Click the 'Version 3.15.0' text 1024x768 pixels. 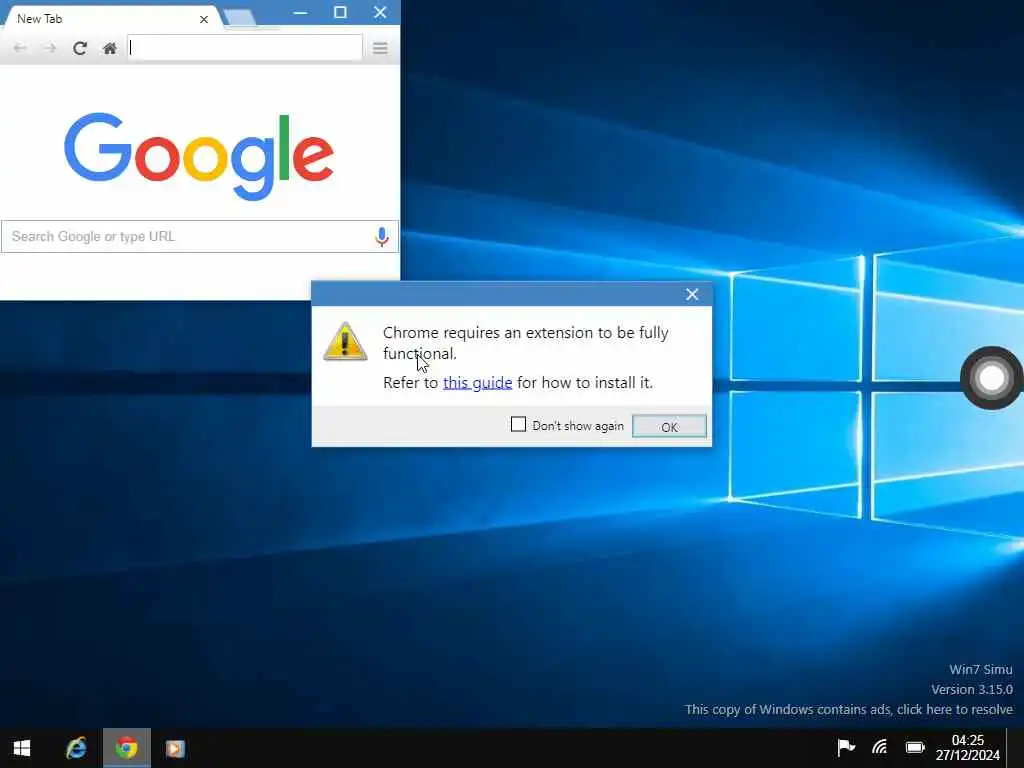pyautogui.click(x=972, y=689)
